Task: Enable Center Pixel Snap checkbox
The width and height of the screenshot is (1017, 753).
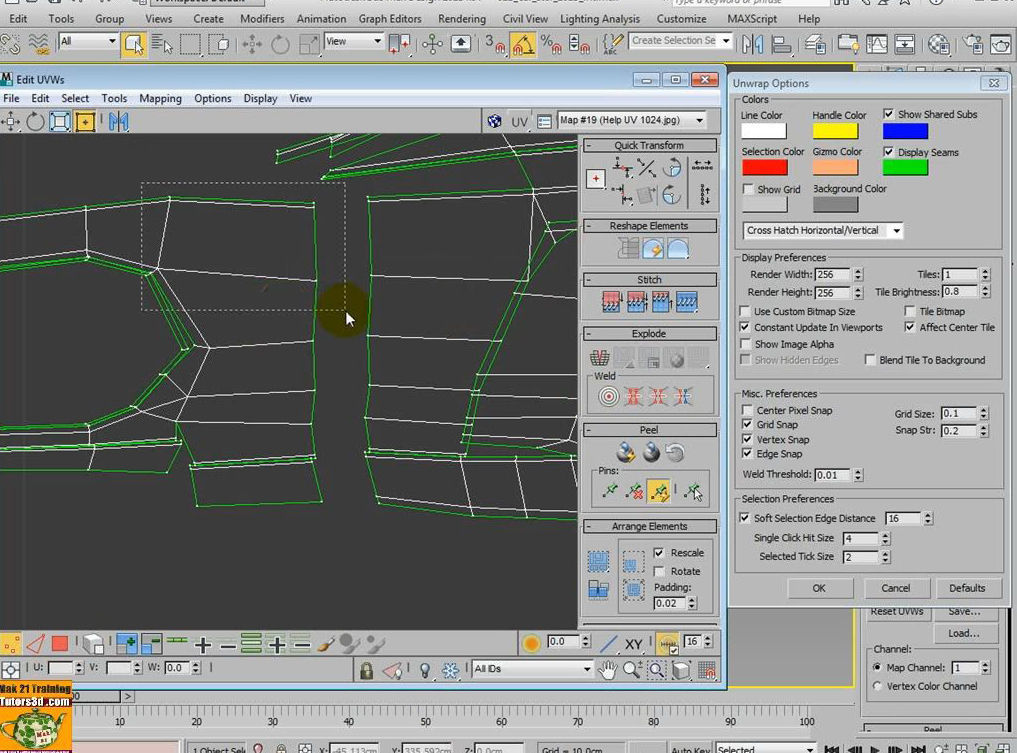Action: (x=747, y=410)
